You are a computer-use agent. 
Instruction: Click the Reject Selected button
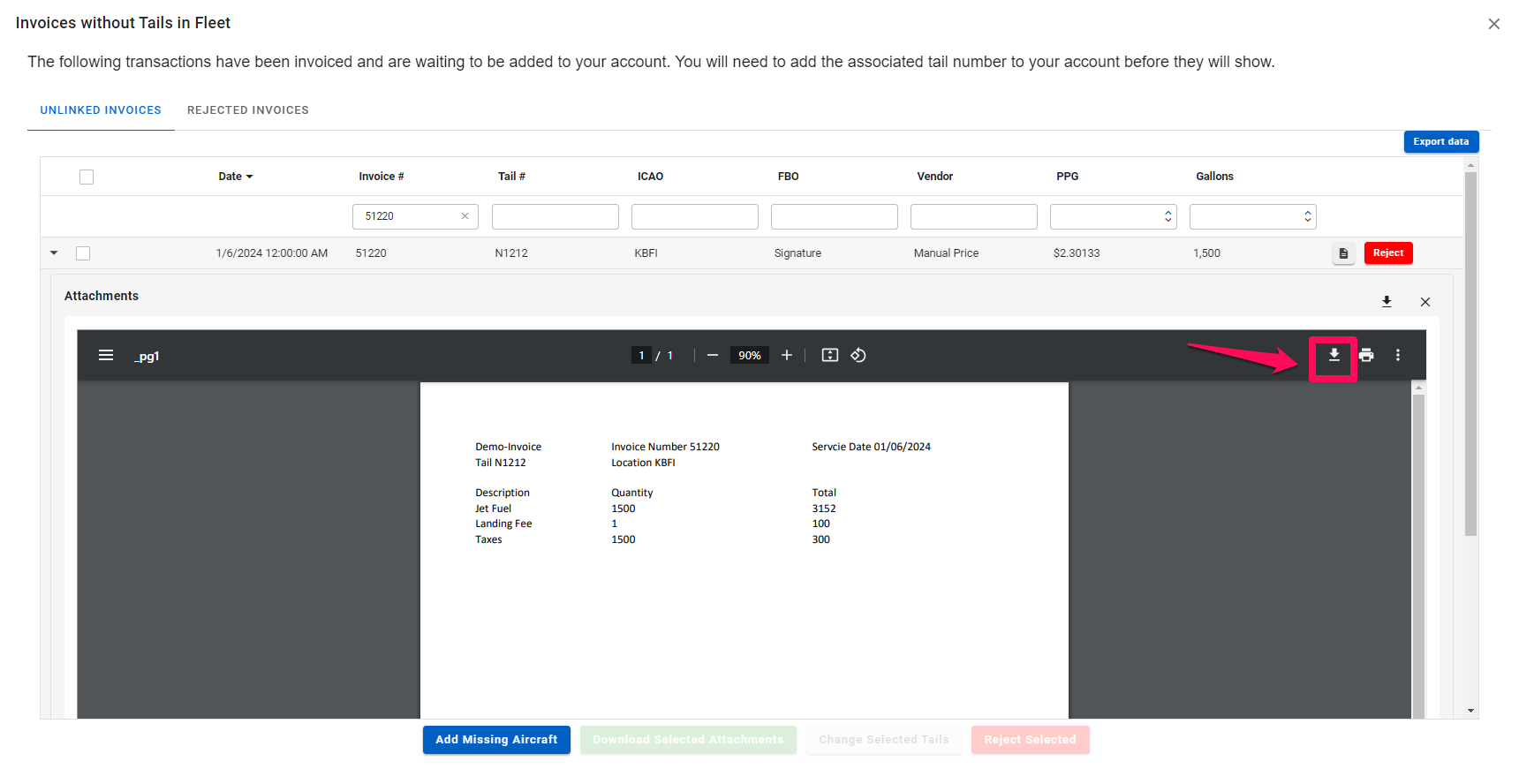[1031, 740]
